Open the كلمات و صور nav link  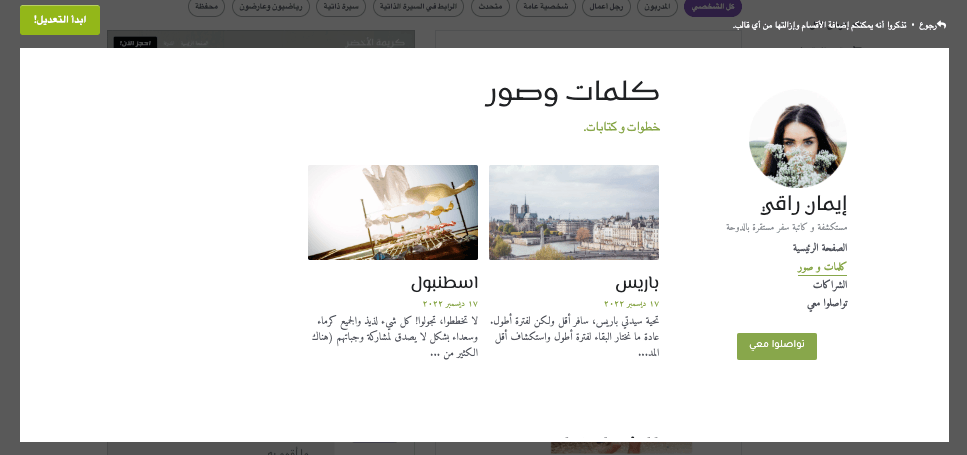pyautogui.click(x=822, y=268)
